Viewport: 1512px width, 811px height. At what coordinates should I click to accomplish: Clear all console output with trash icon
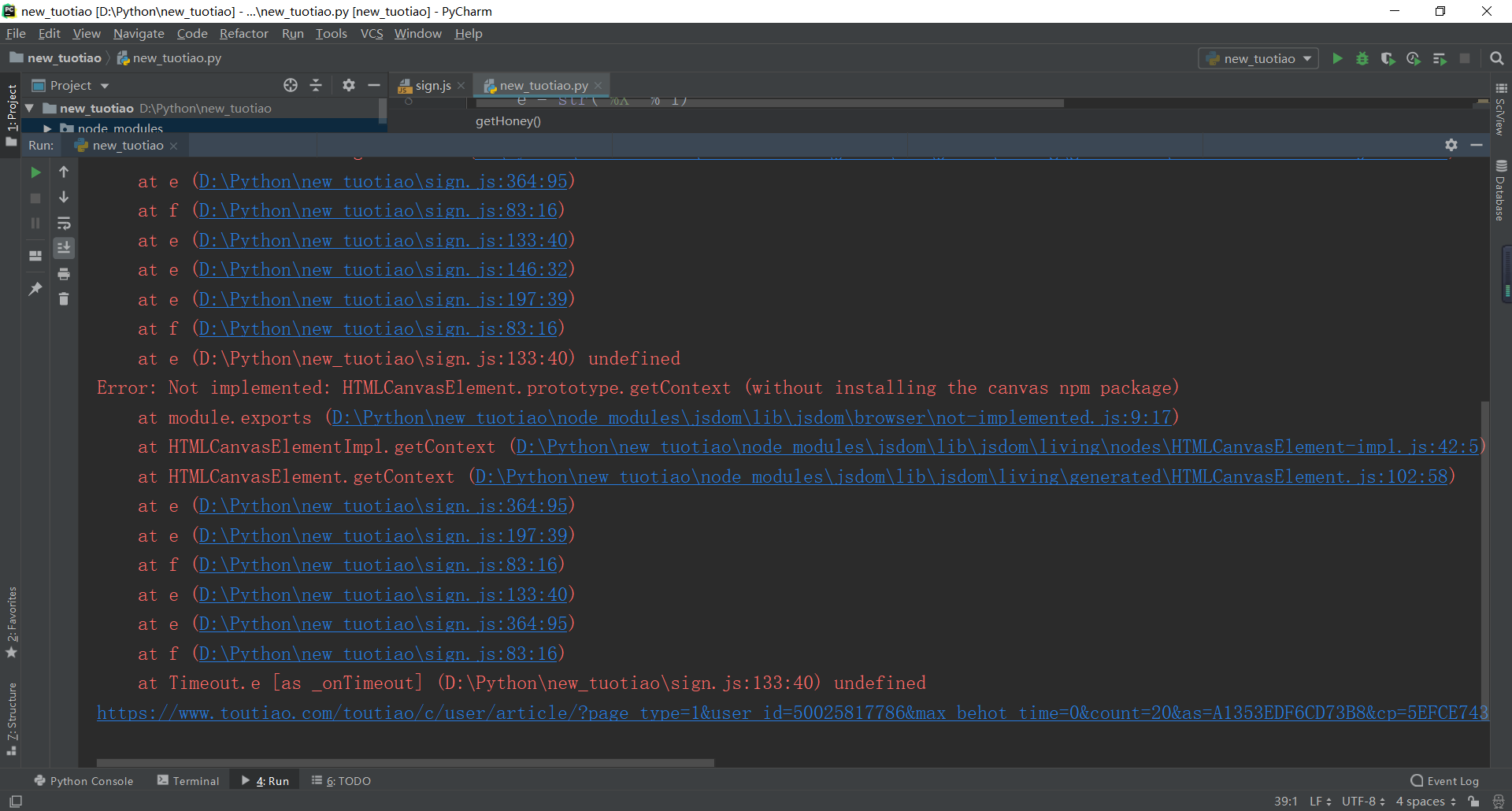pyautogui.click(x=64, y=298)
